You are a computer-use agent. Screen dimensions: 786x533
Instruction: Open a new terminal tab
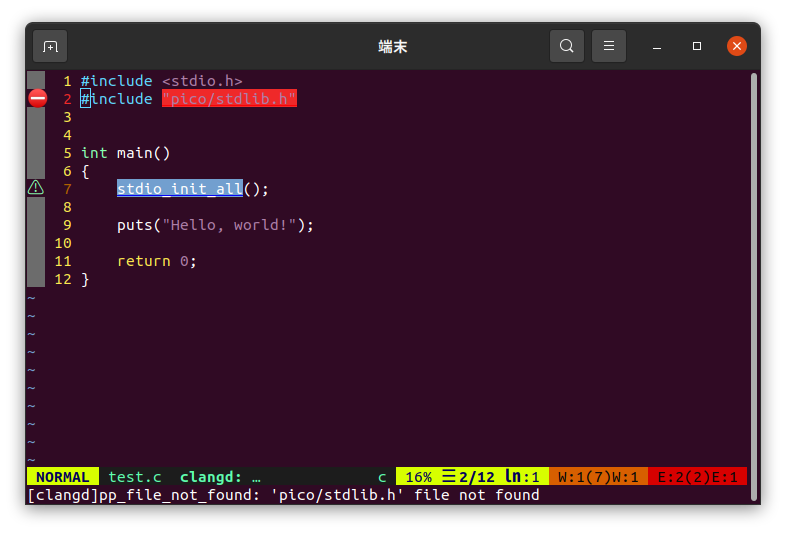(50, 47)
